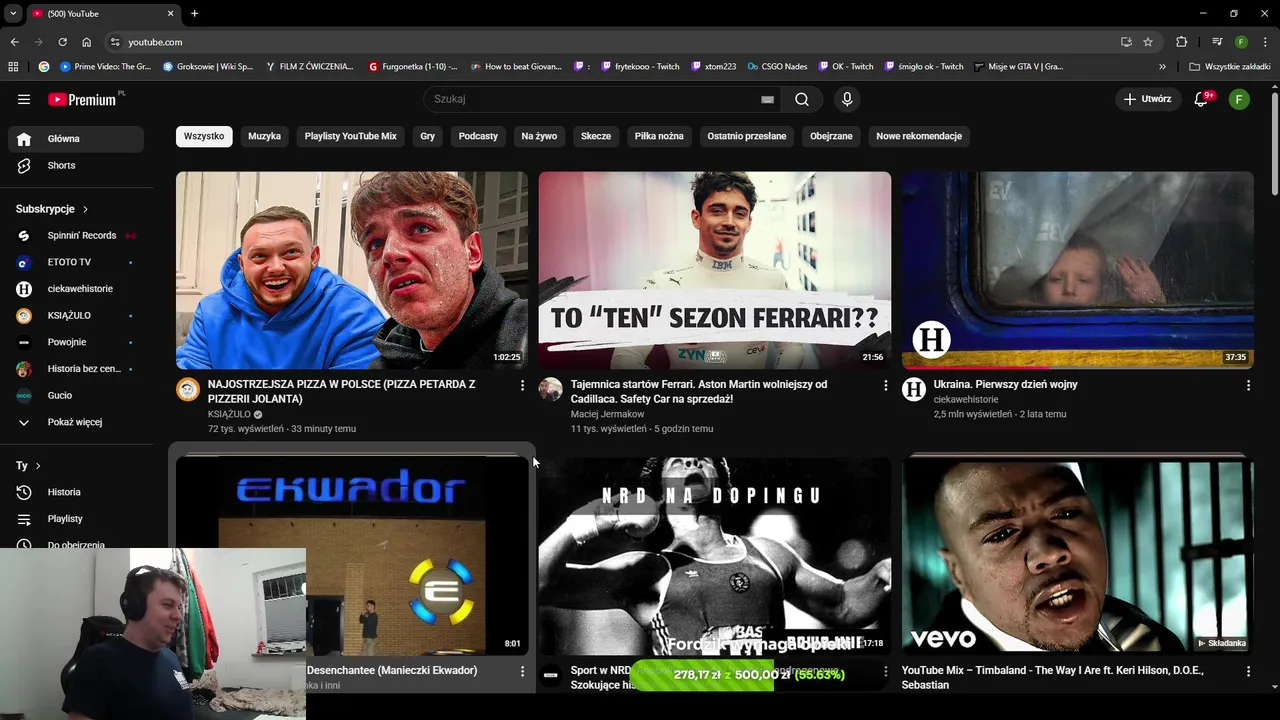Select the Gry filter chip
Image resolution: width=1280 pixels, height=720 pixels.
[428, 136]
